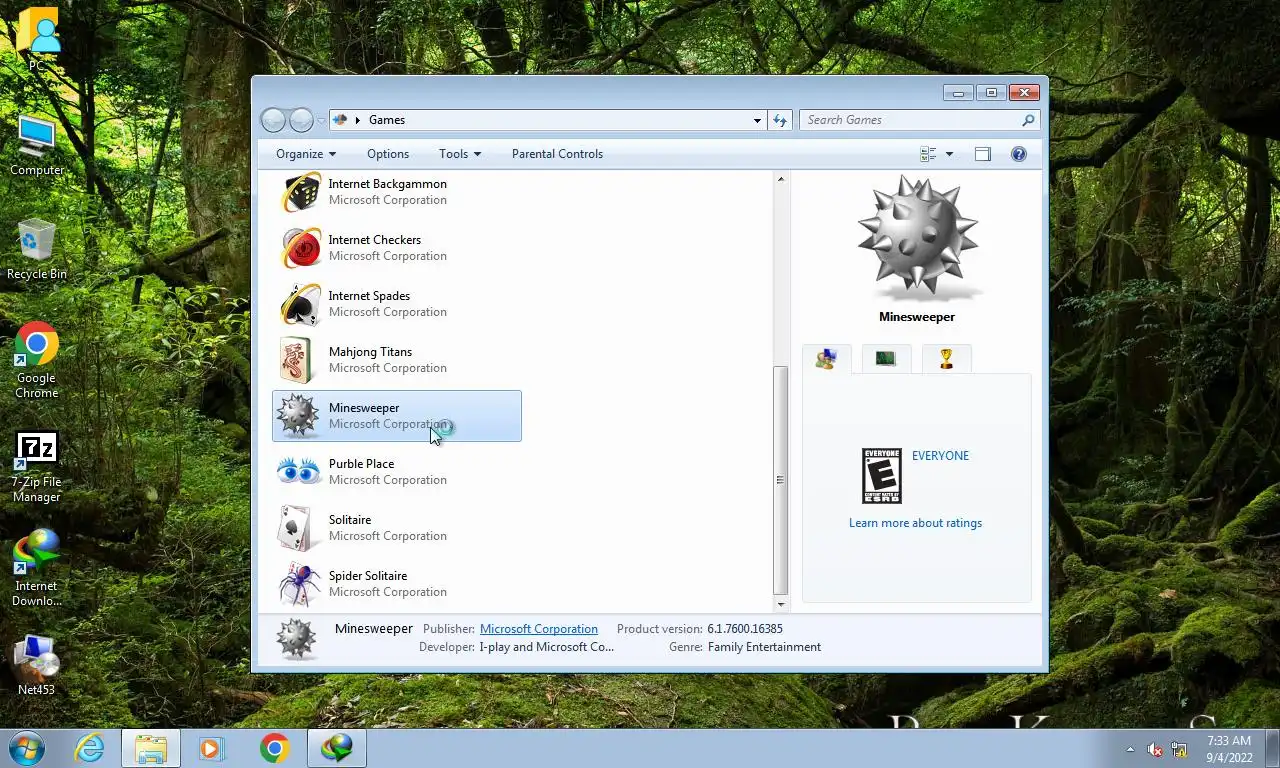Screen dimensions: 1280x768
Task: Click the network tray icon
Action: [1179, 749]
